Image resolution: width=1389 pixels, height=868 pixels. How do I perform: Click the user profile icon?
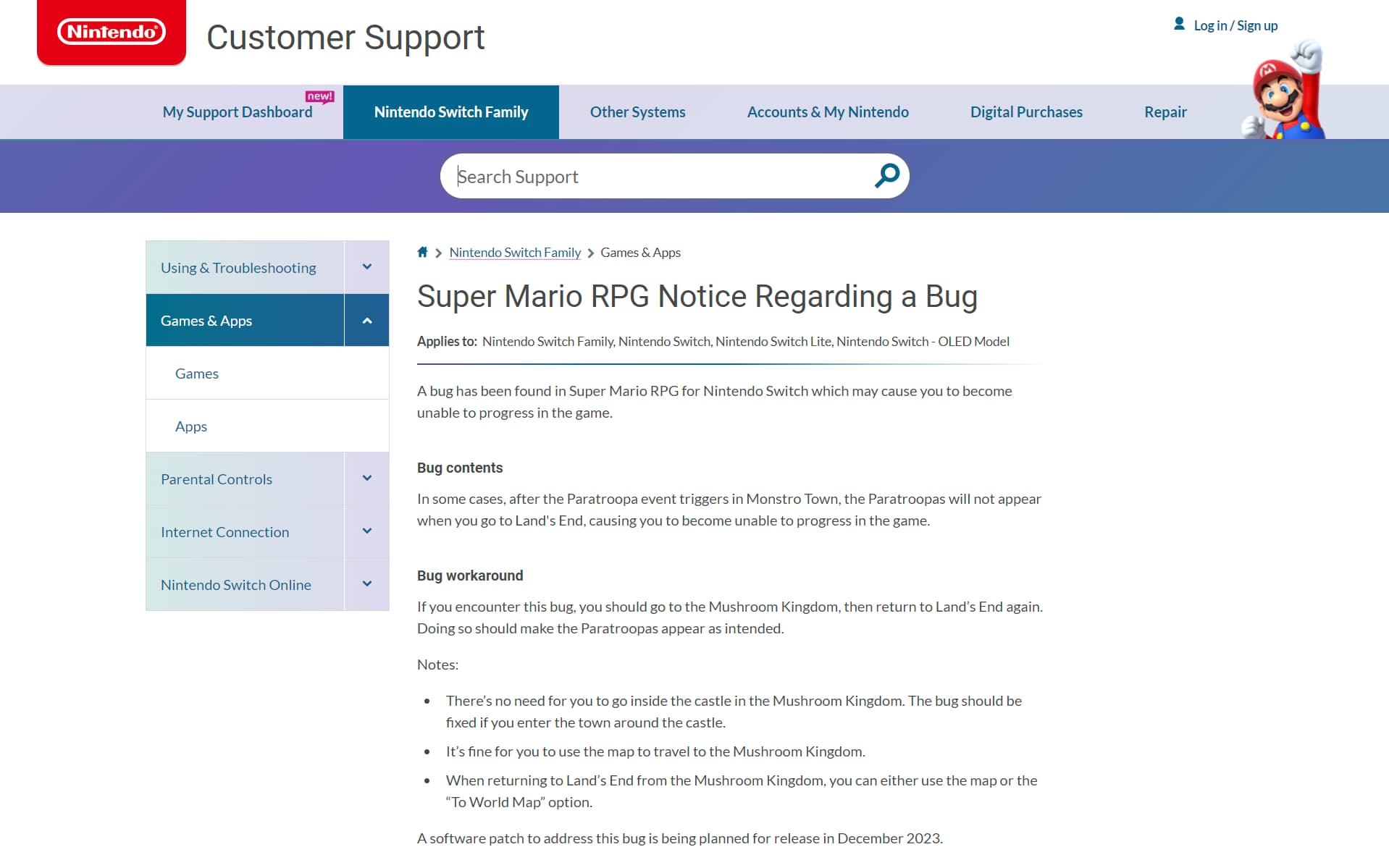[x=1179, y=24]
